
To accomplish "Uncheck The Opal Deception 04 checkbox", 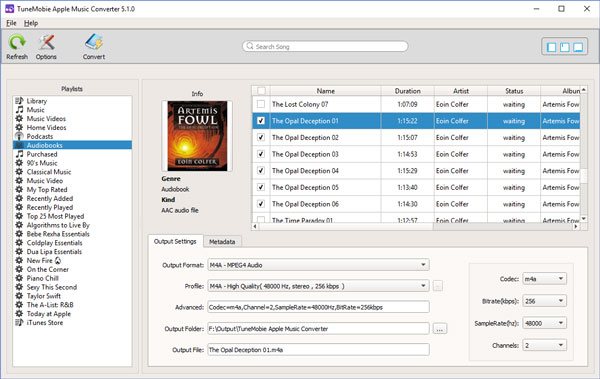I will (261, 171).
